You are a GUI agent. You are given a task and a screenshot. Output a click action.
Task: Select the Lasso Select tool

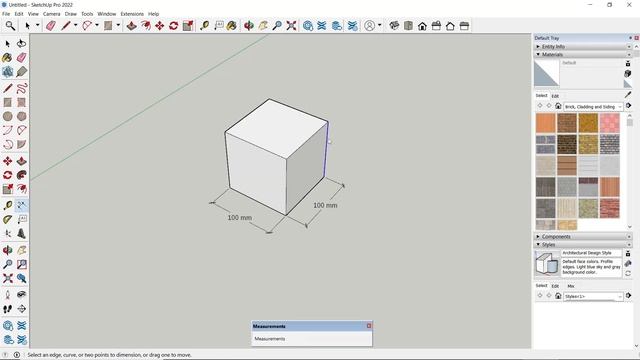point(22,43)
